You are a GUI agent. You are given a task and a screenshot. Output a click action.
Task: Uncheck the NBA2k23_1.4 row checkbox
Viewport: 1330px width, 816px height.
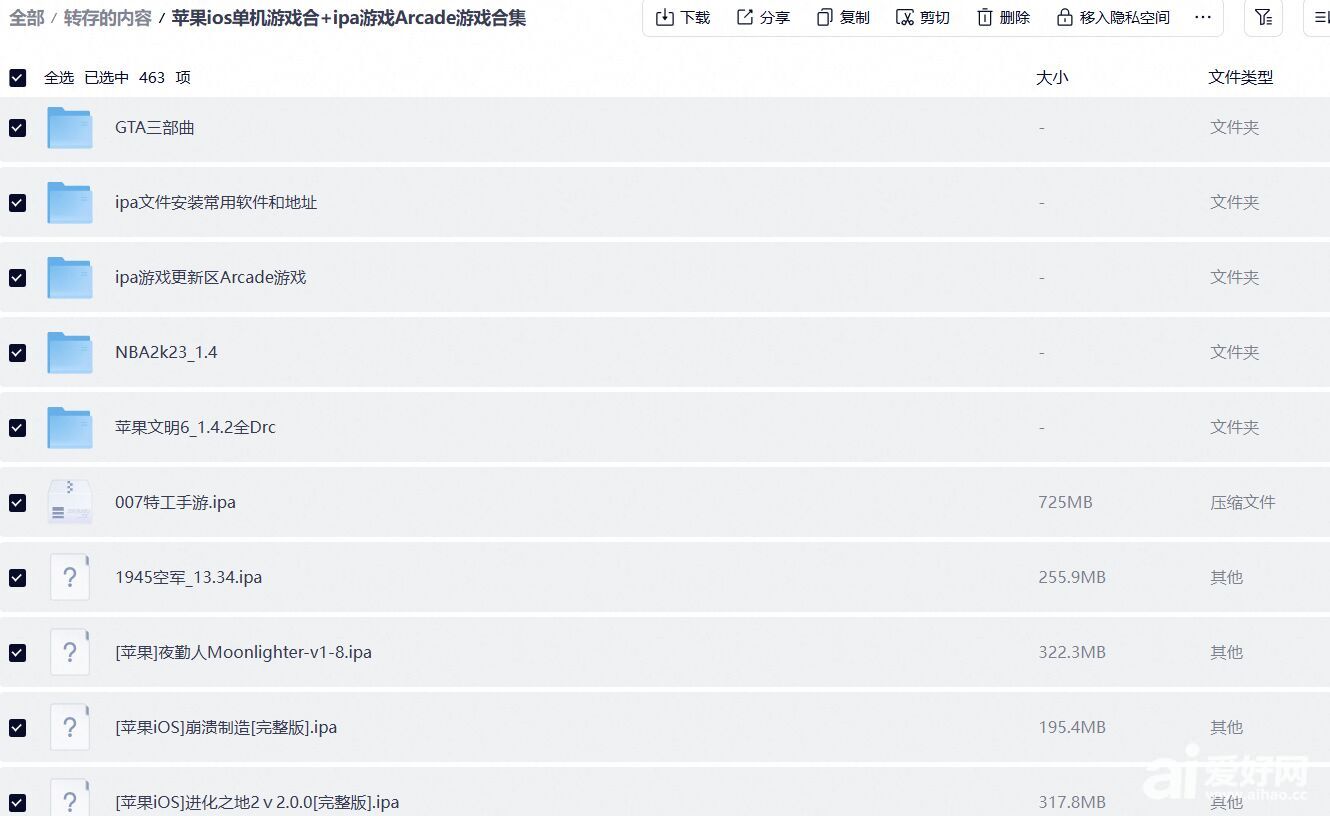17,353
